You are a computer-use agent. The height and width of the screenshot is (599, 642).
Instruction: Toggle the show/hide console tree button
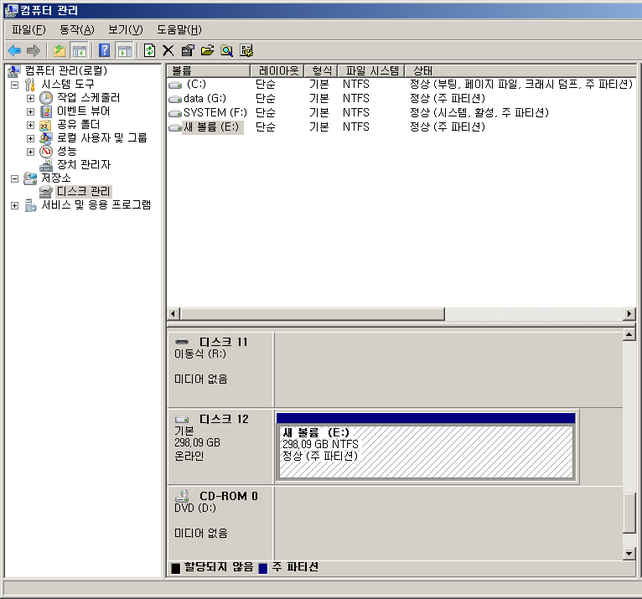(78, 50)
